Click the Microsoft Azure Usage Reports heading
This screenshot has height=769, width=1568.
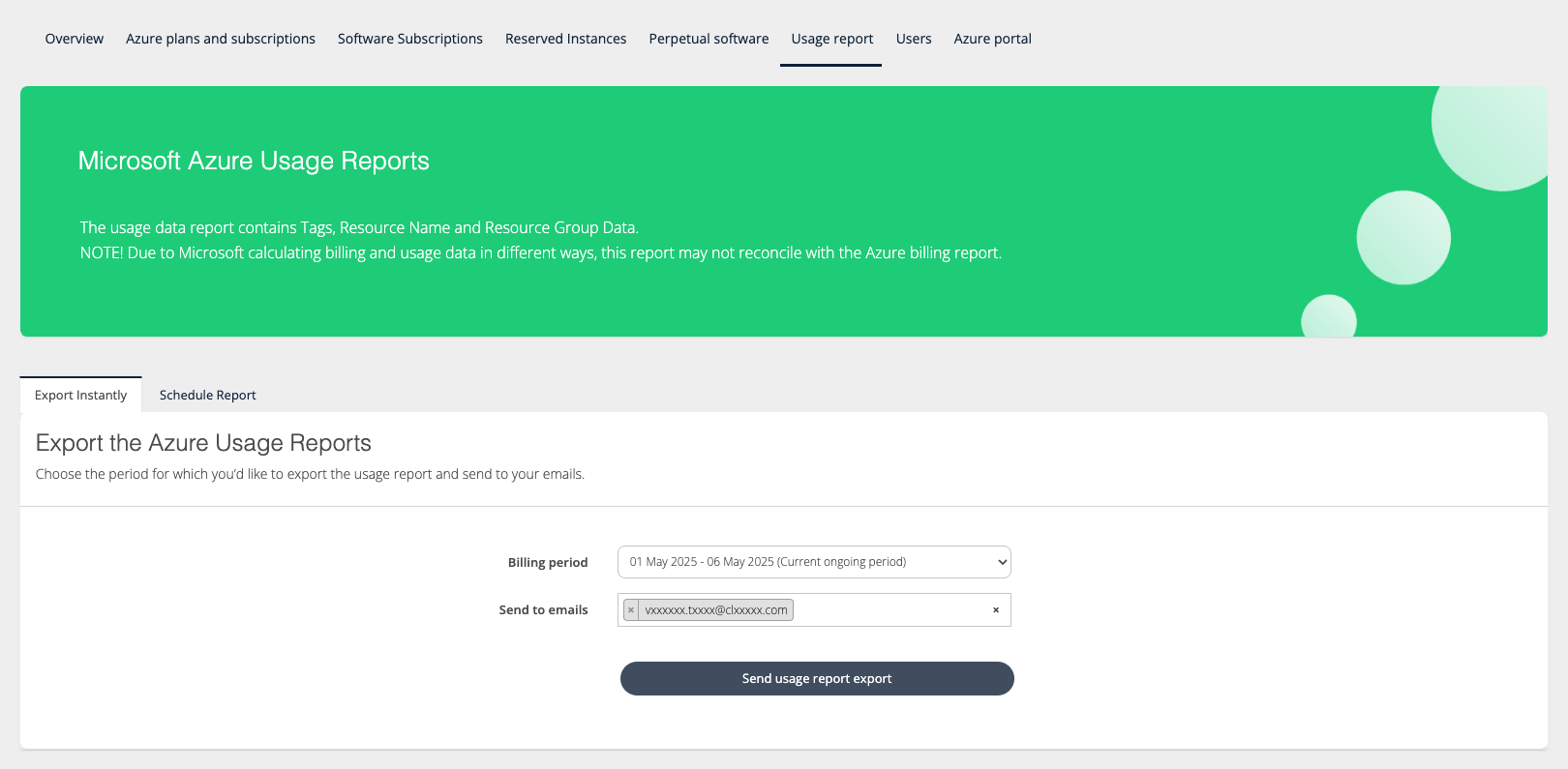tap(254, 161)
